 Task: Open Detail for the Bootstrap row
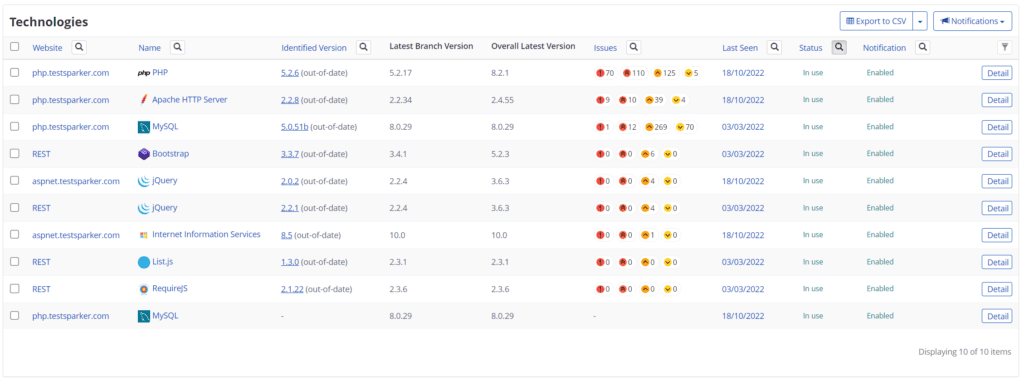[997, 154]
